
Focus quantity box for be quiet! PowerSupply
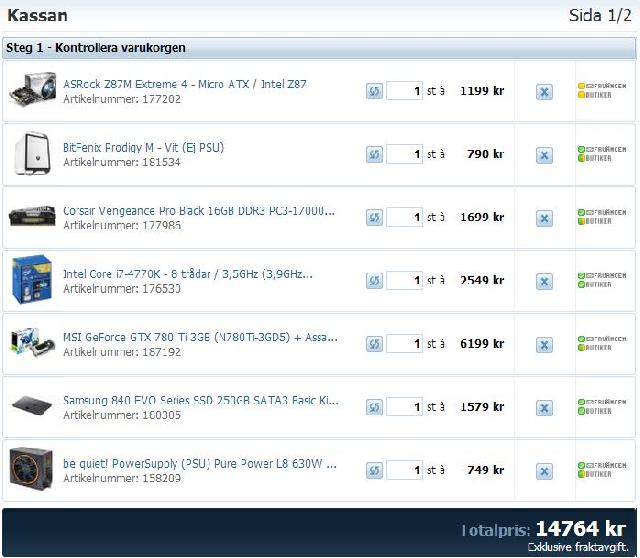pyautogui.click(x=404, y=470)
